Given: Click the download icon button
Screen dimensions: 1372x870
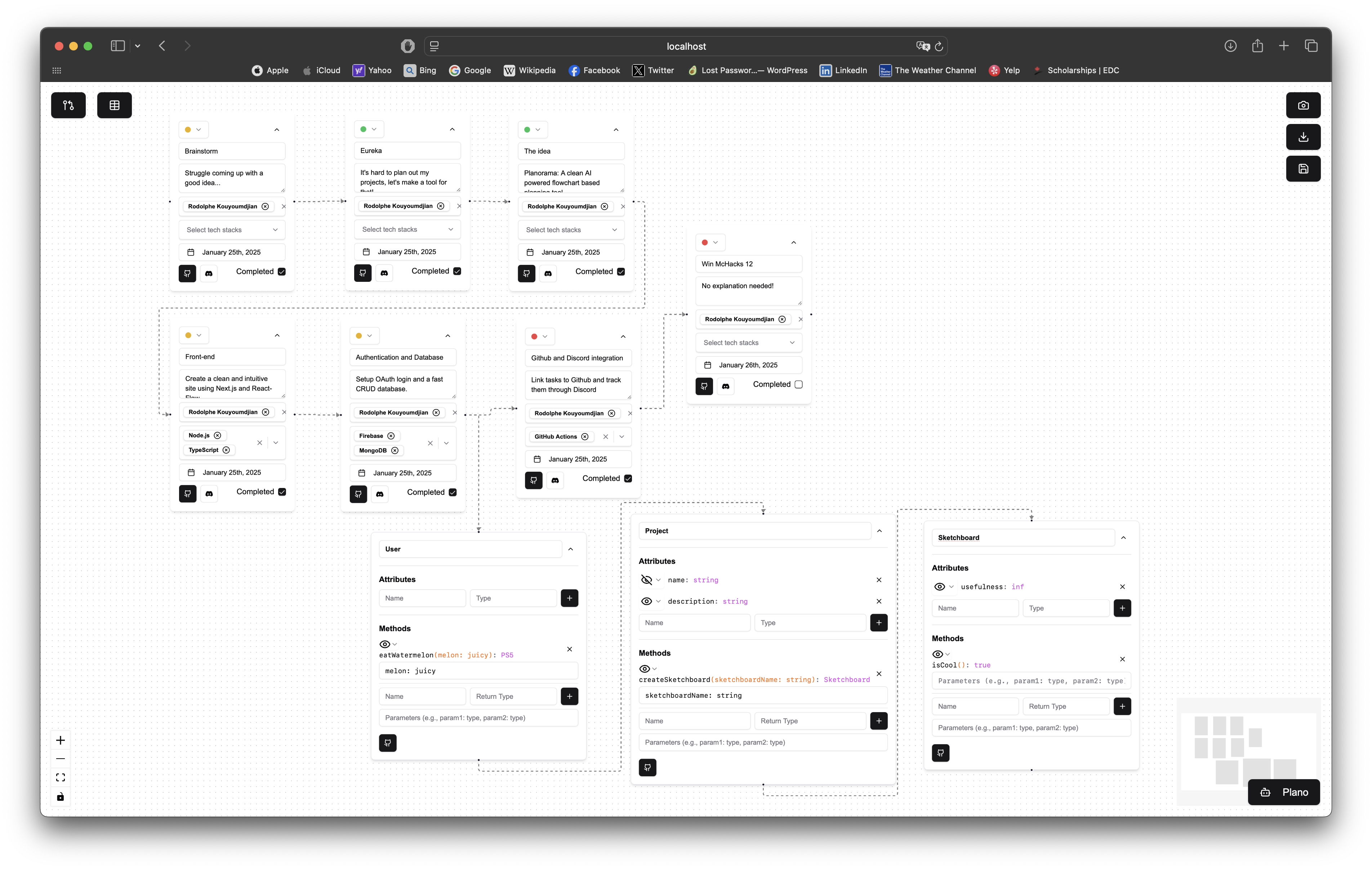Looking at the screenshot, I should (x=1303, y=137).
